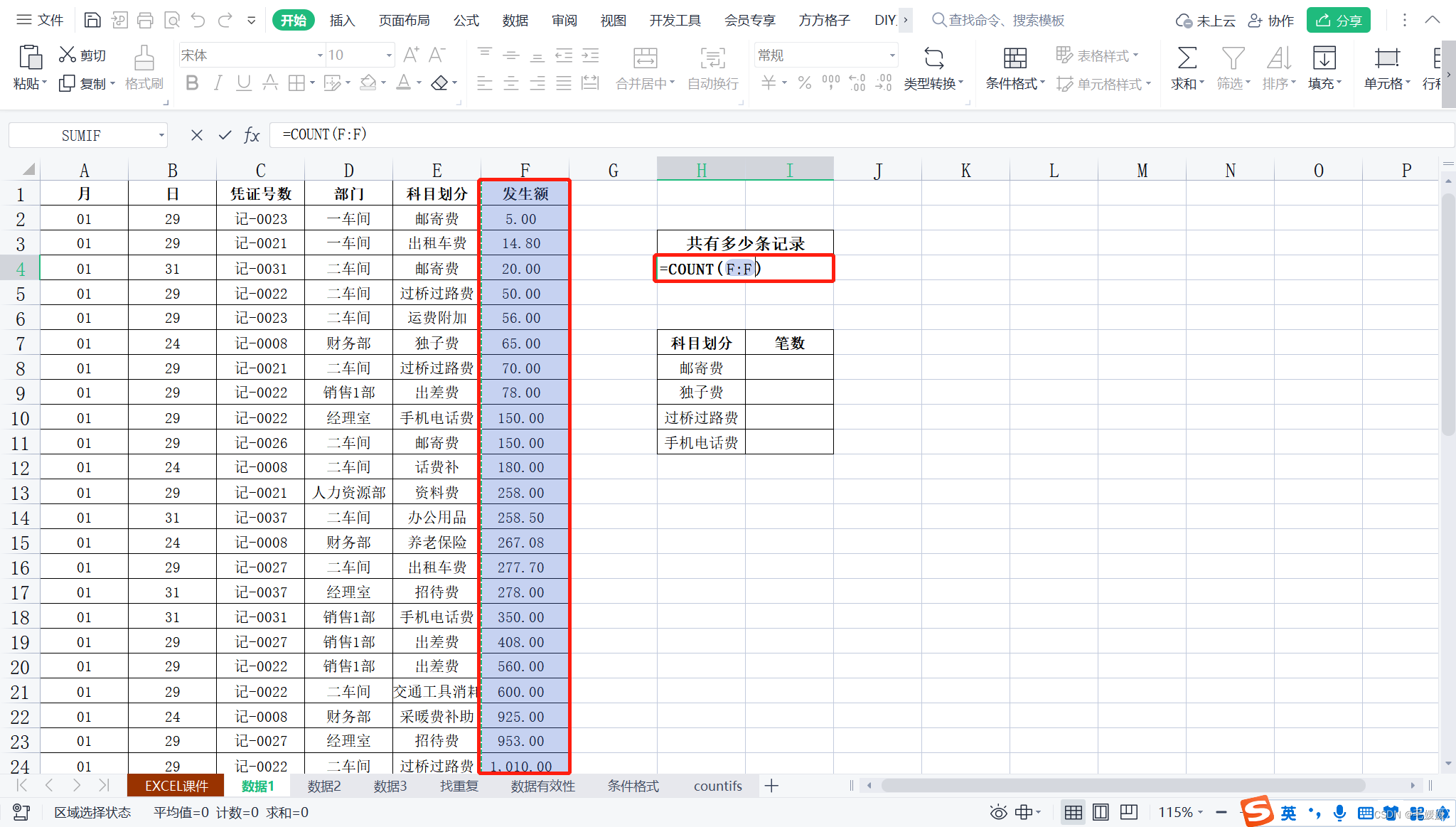The image size is (1456, 827).
Task: Open the name box dropdown arrow
Action: (161, 135)
